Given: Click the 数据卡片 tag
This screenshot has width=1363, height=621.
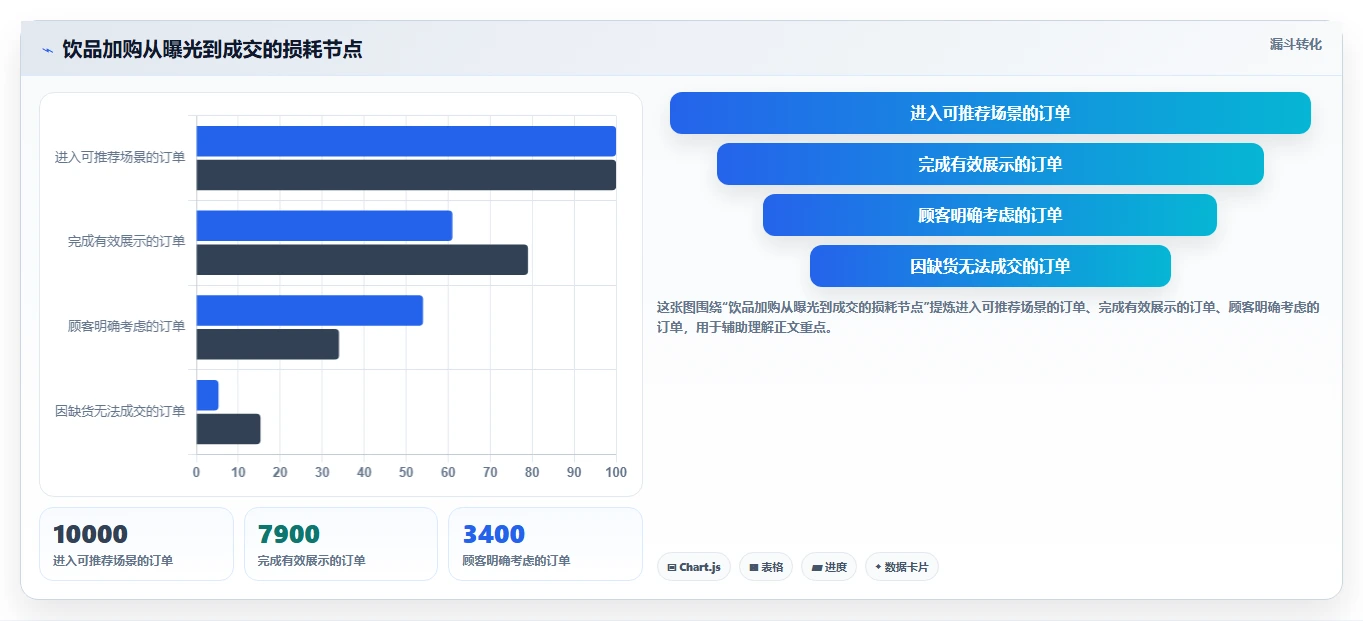Looking at the screenshot, I should [902, 567].
